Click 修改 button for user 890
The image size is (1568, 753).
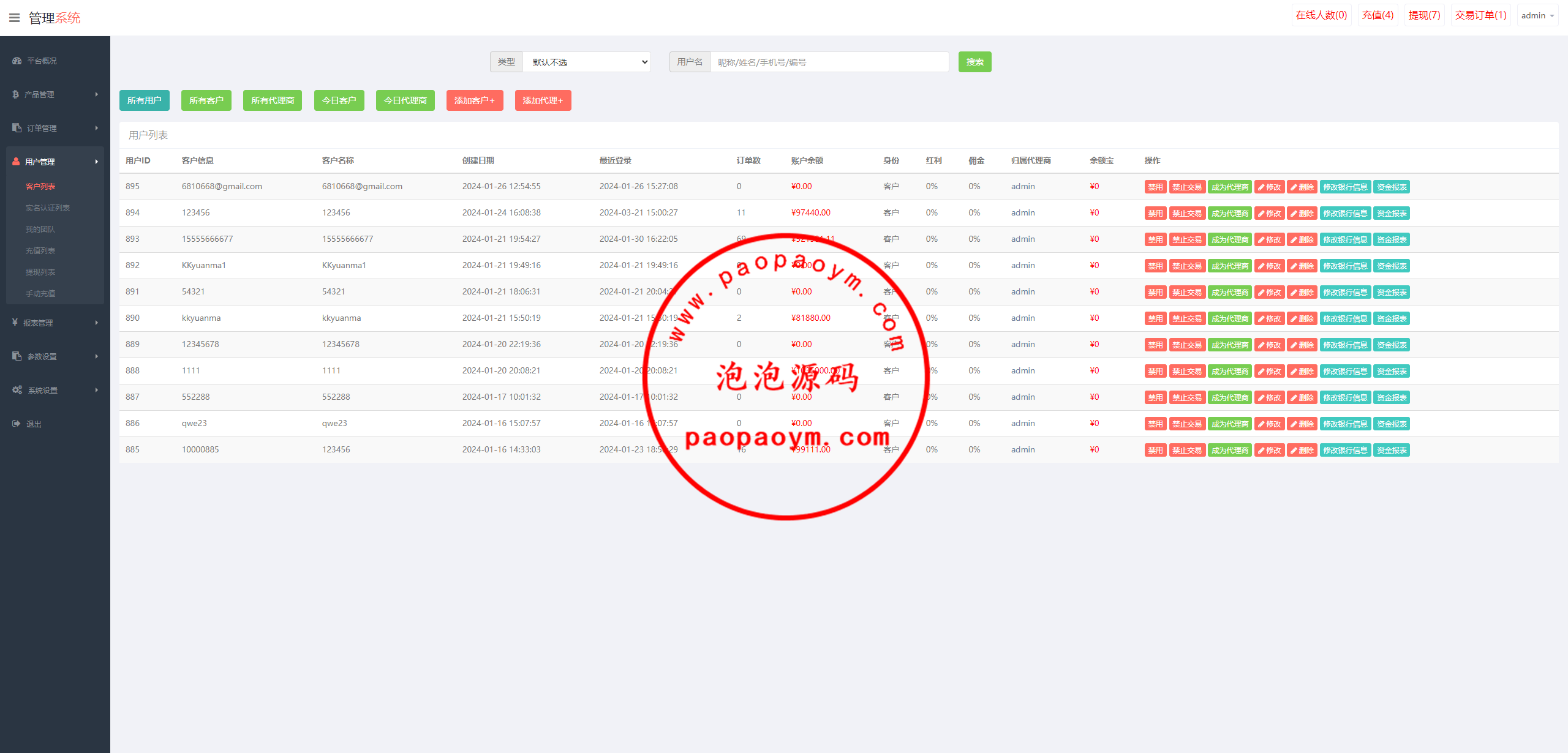(x=1270, y=318)
